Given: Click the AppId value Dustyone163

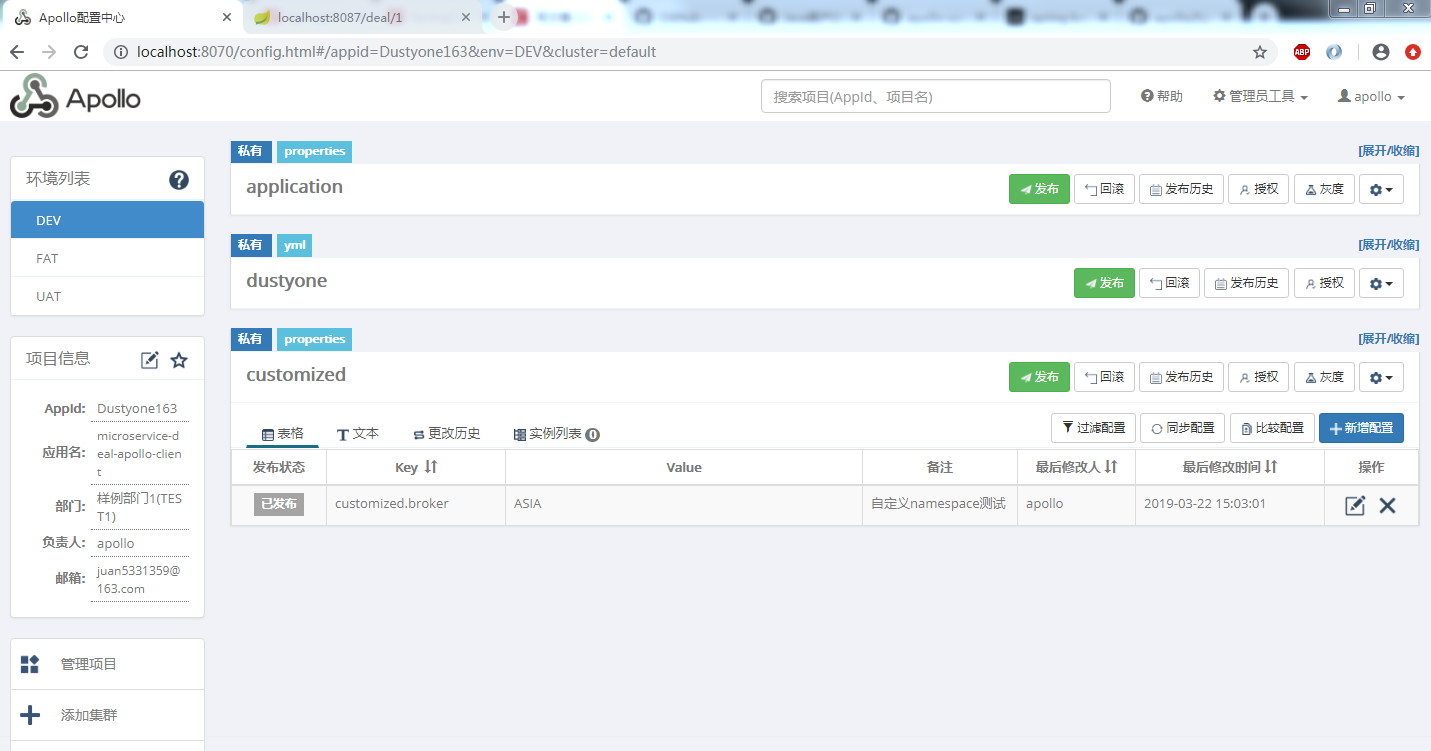Looking at the screenshot, I should tap(137, 408).
